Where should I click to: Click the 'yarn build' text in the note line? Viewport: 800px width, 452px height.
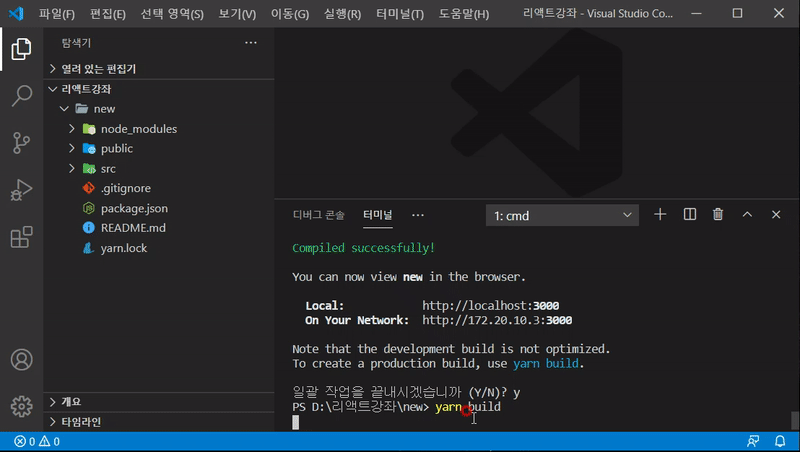[x=545, y=364]
